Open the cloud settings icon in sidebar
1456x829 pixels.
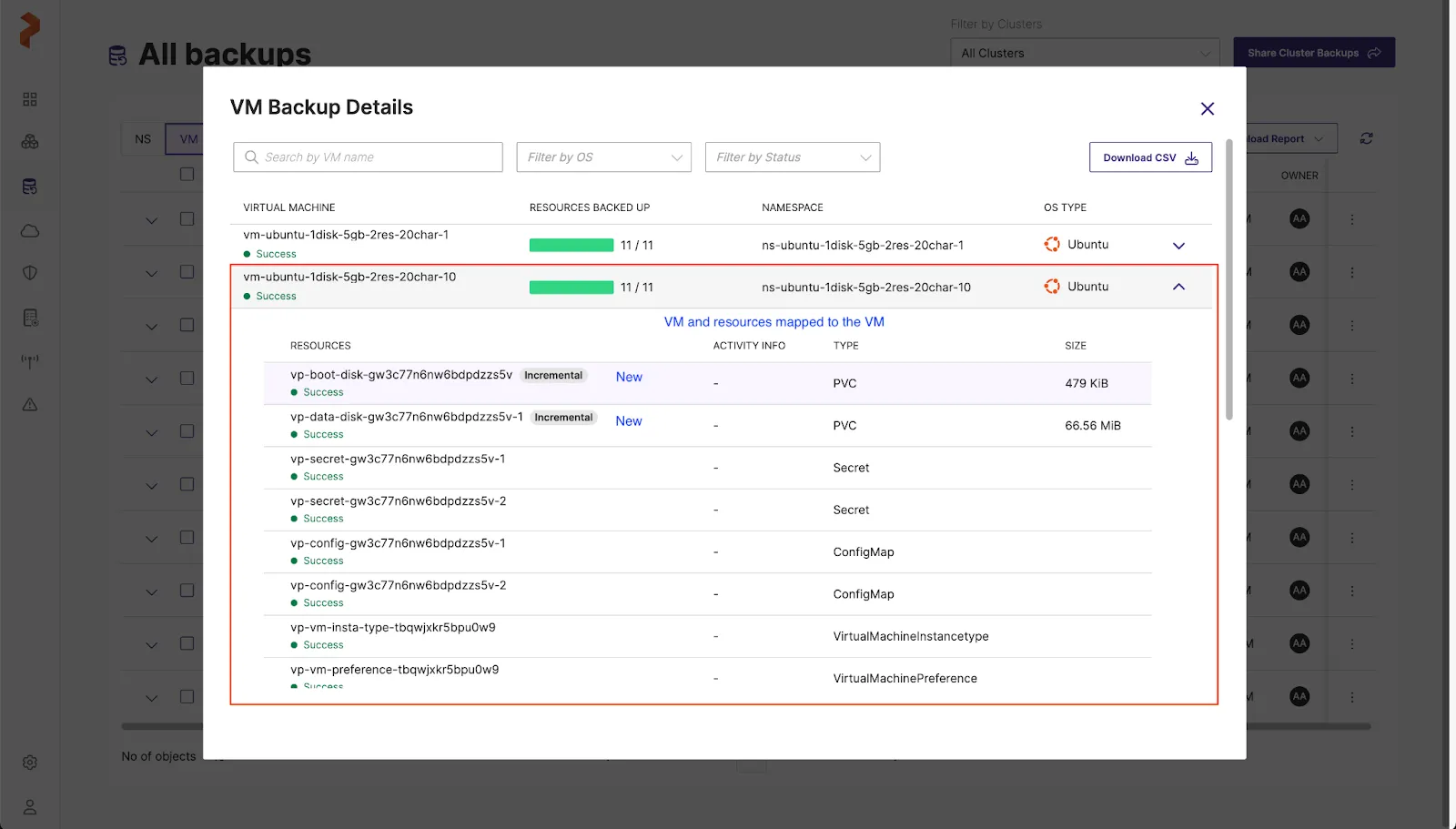[x=30, y=231]
